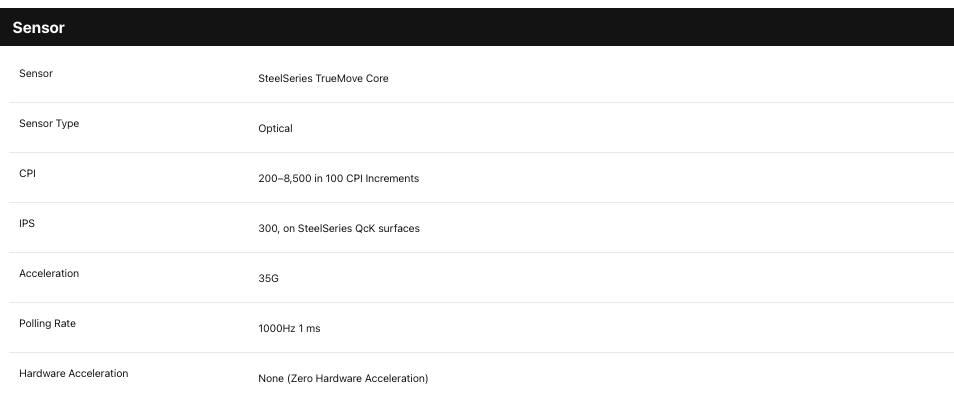Screen dimensions: 954x412
Task: Select the 'Acceleration' row label
Action: coord(49,273)
